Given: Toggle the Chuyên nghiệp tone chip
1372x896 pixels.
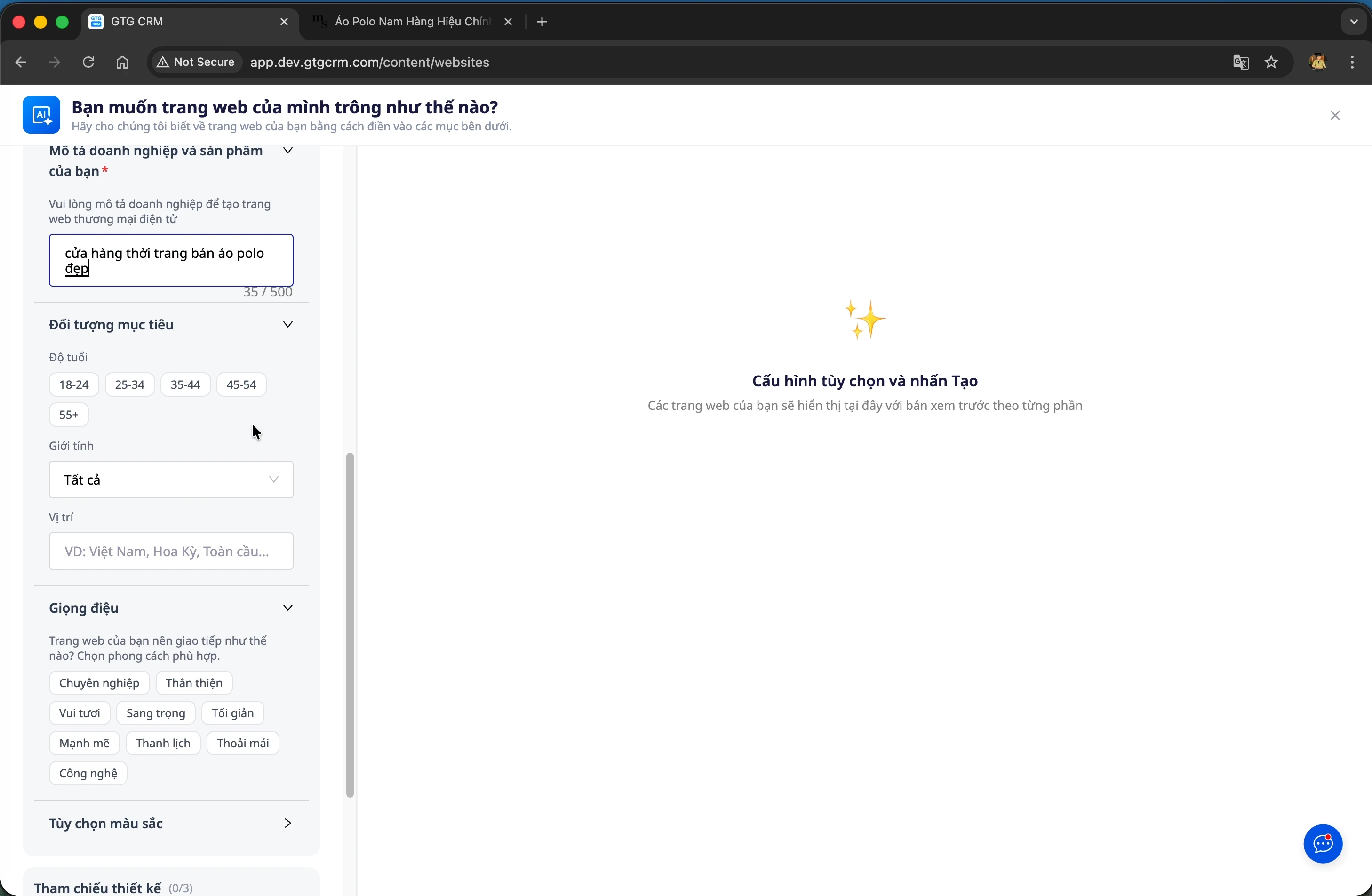Looking at the screenshot, I should pos(99,683).
